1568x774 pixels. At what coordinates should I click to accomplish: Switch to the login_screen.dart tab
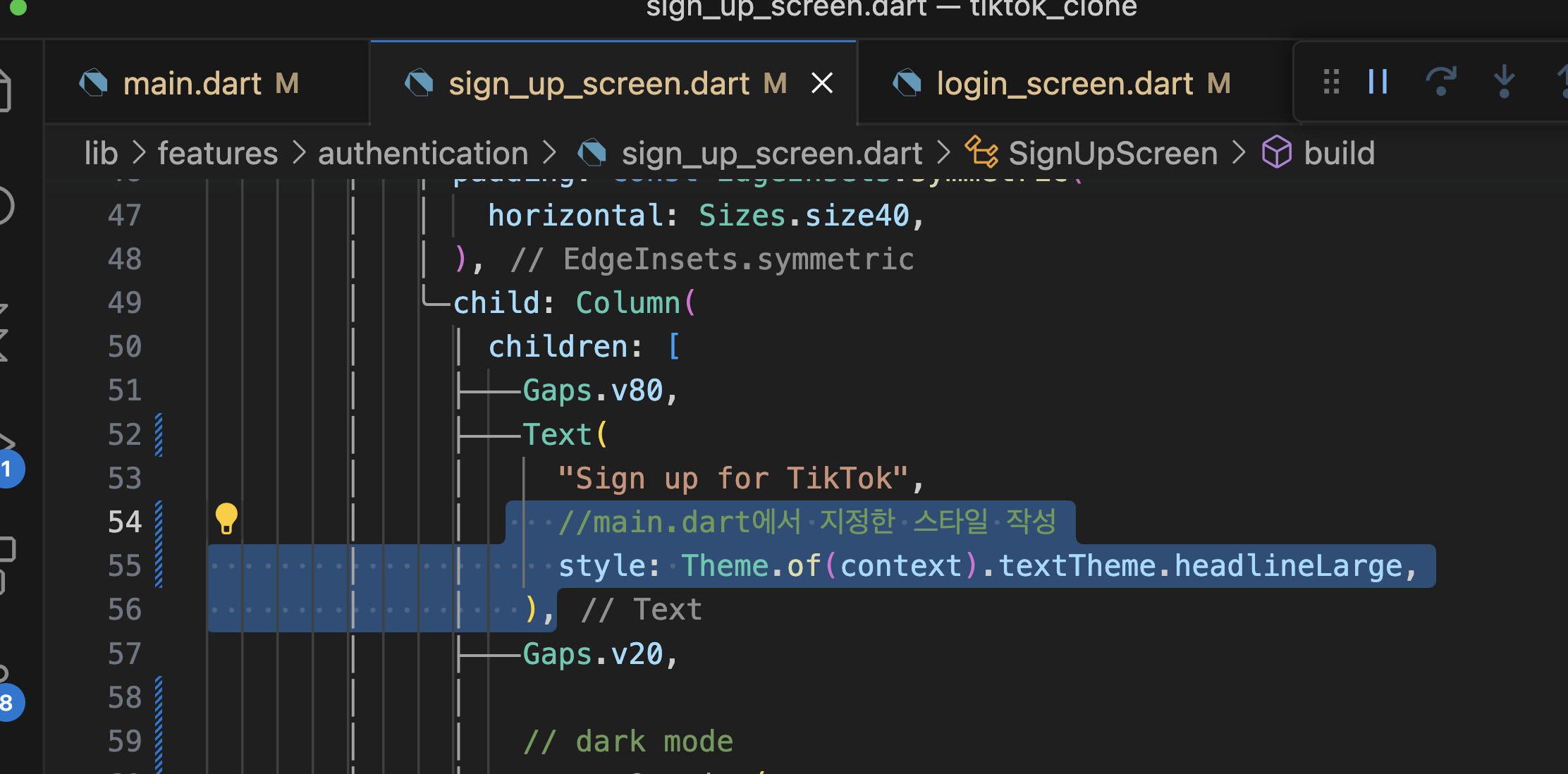point(1064,84)
